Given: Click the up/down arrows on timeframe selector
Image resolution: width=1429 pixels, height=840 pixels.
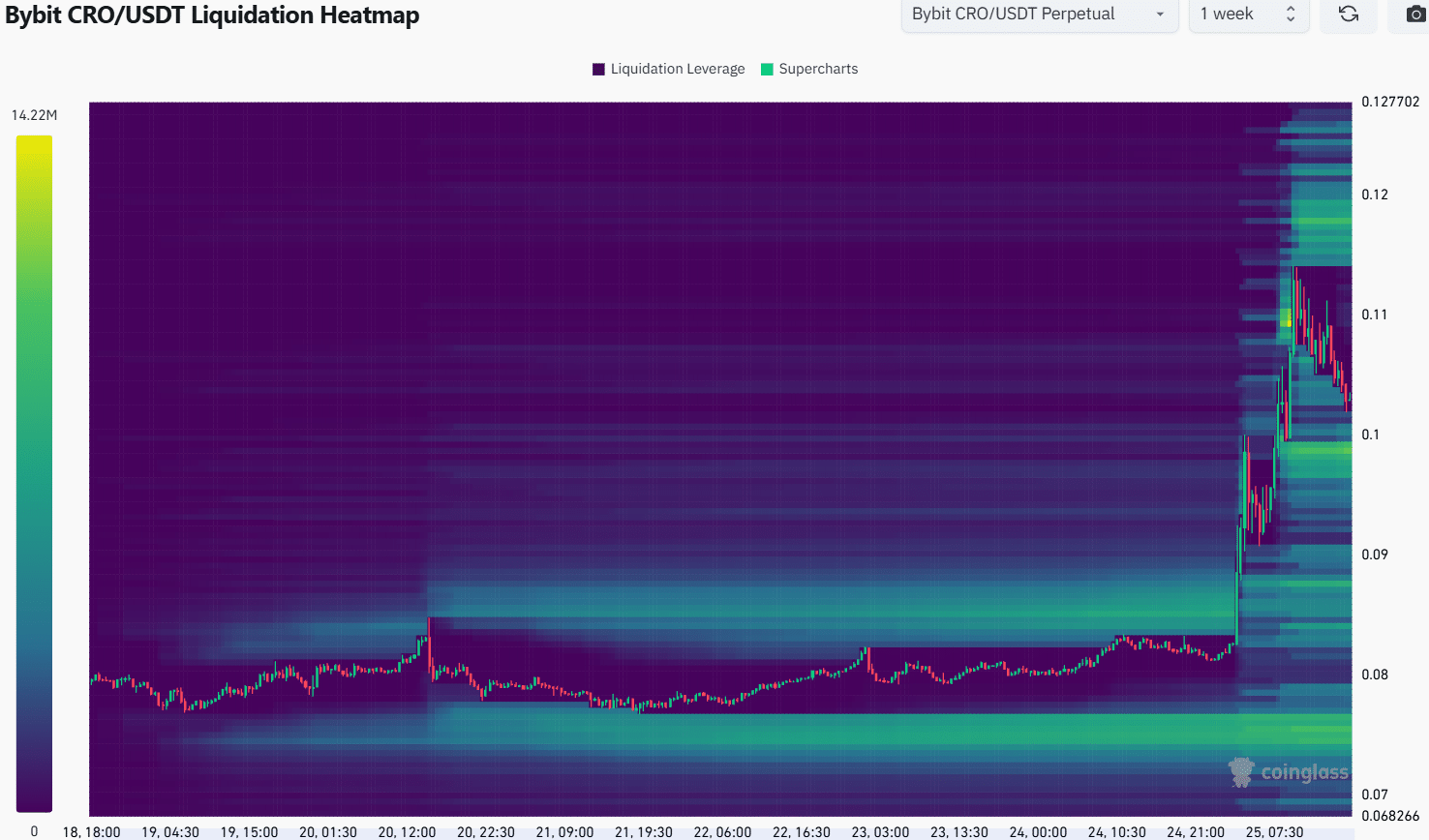Looking at the screenshot, I should point(1290,15).
